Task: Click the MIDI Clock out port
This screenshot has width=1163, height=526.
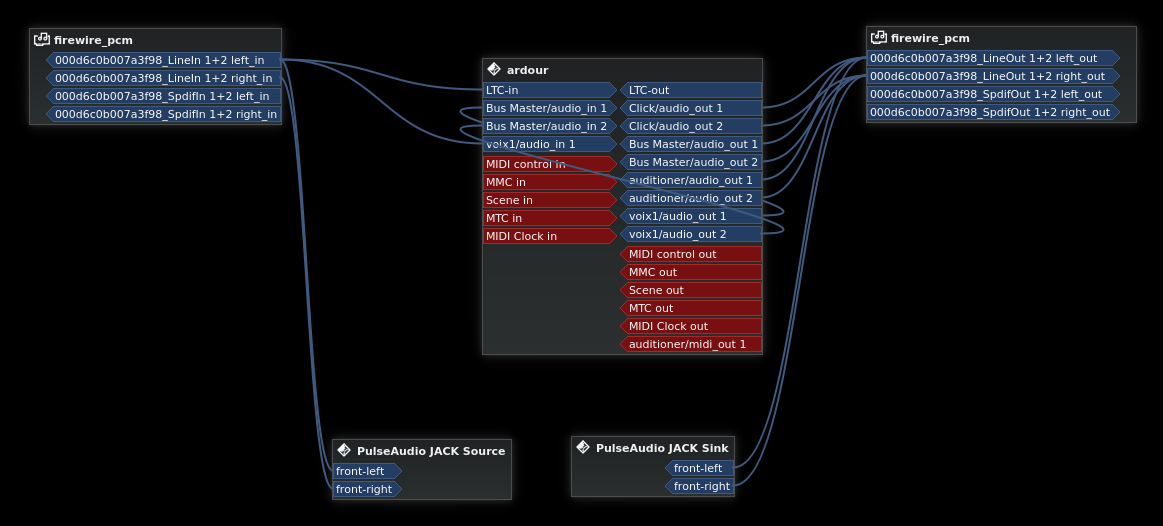Action: coord(691,326)
